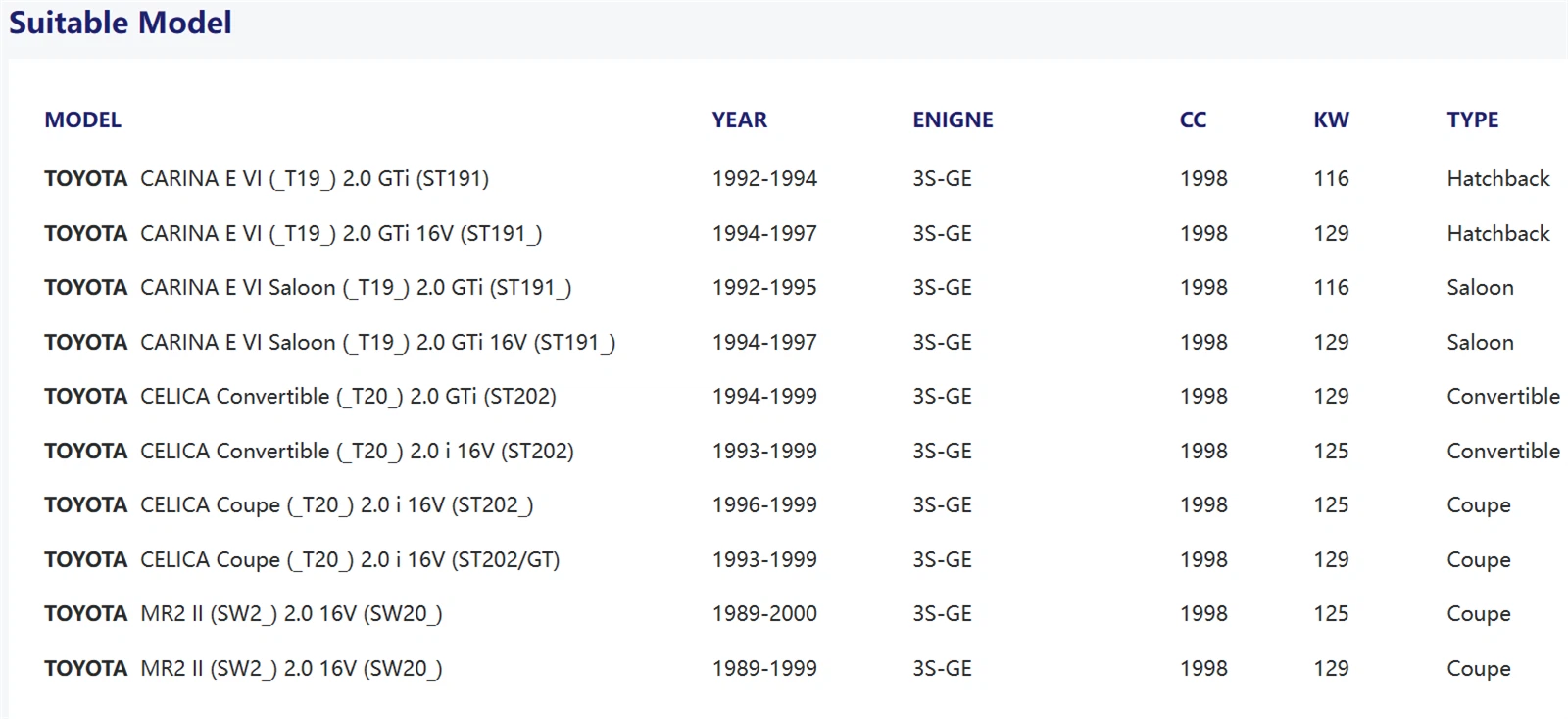This screenshot has width=1568, height=719.
Task: Click year range 1994-1999
Action: click(x=764, y=397)
